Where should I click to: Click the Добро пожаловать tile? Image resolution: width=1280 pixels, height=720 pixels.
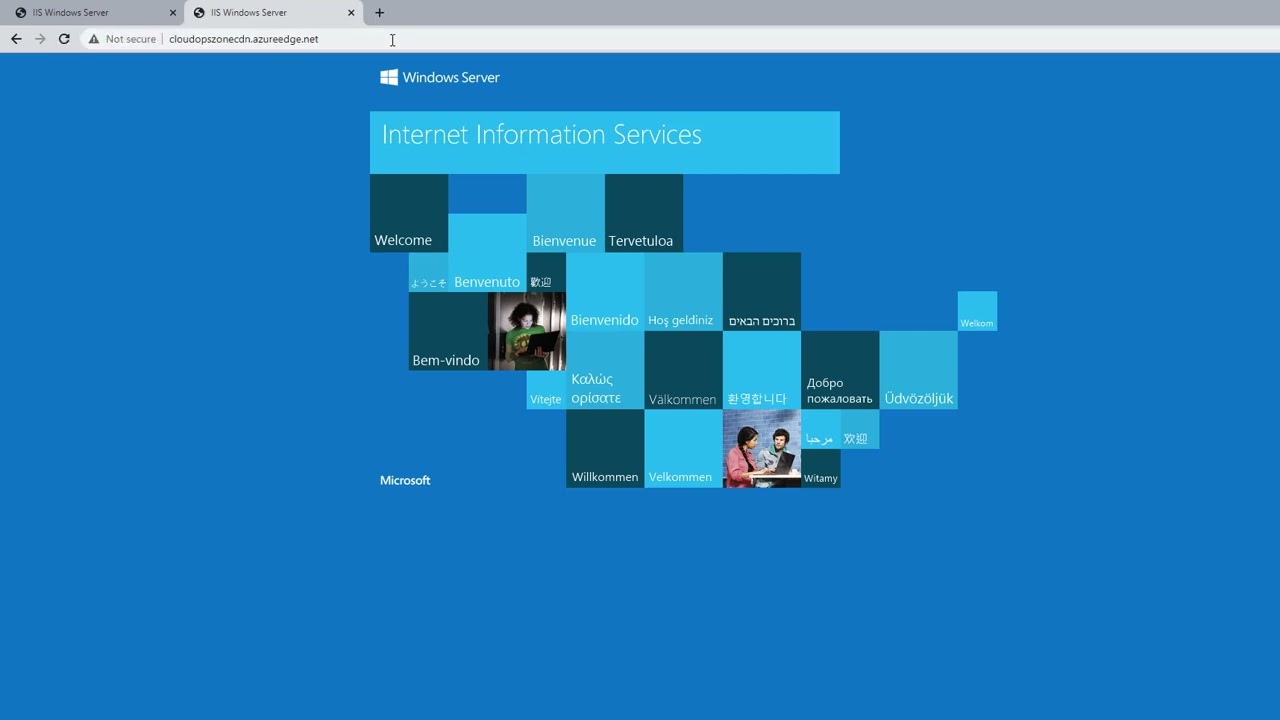[x=840, y=370]
